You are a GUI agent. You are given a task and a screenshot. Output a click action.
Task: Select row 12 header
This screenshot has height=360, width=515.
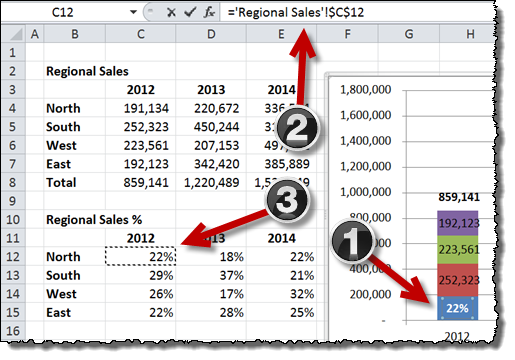(13, 257)
